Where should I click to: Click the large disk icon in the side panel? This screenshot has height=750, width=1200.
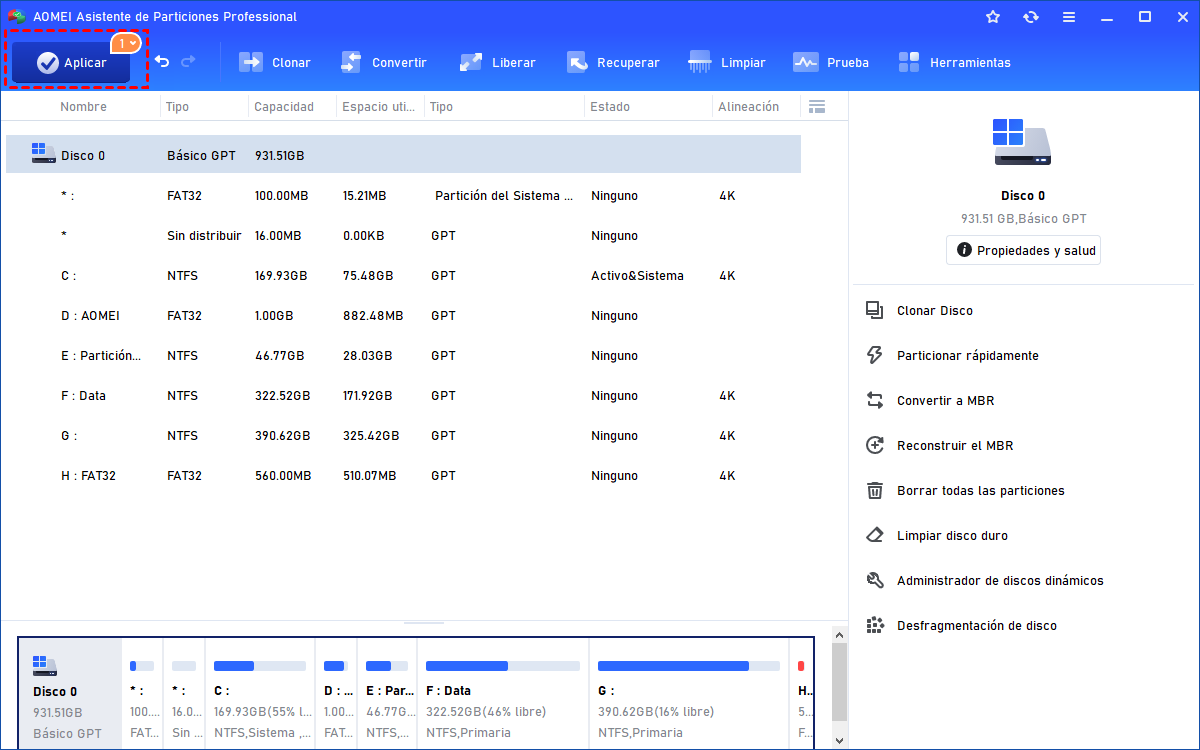click(1022, 142)
